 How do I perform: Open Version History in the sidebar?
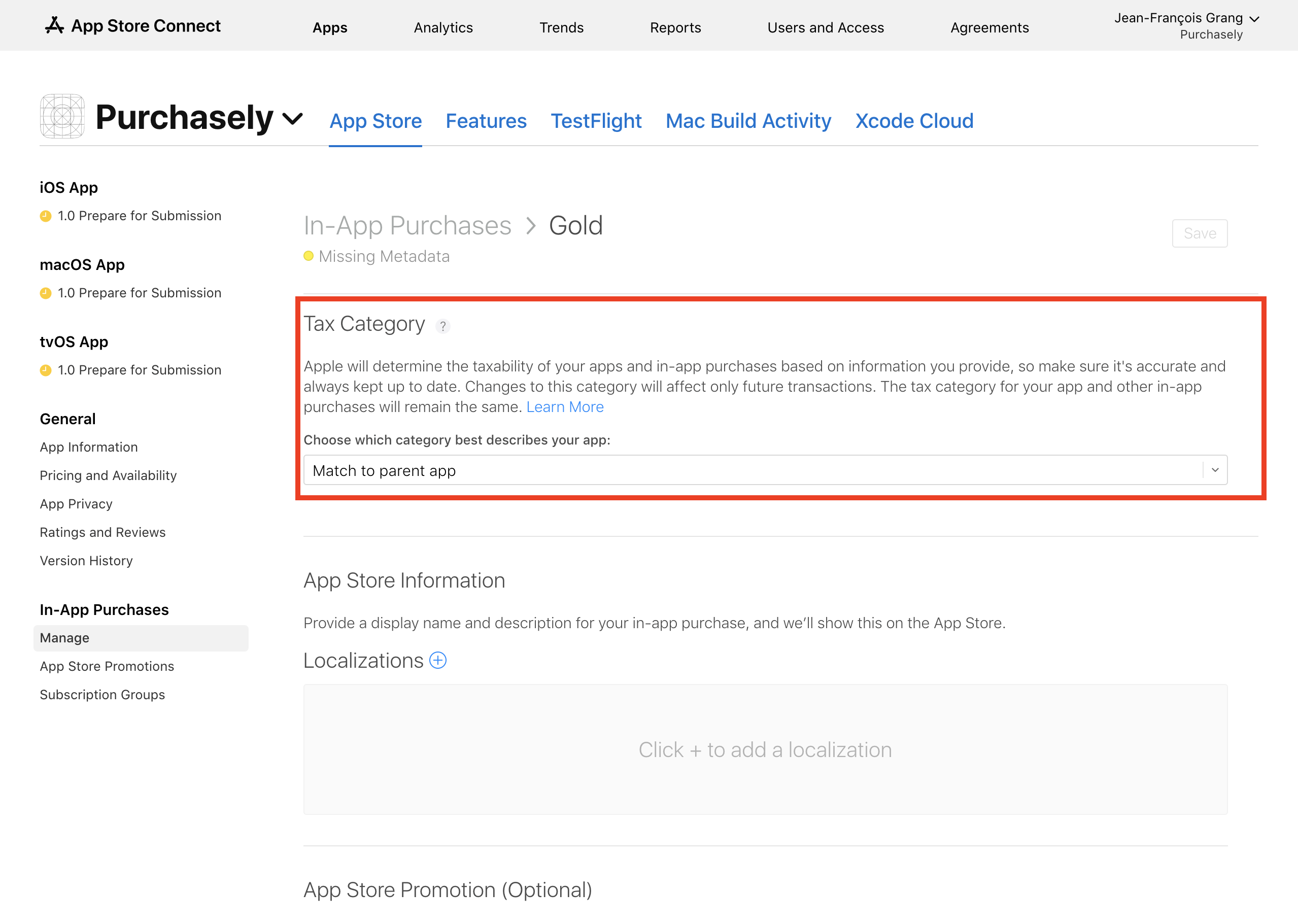86,561
